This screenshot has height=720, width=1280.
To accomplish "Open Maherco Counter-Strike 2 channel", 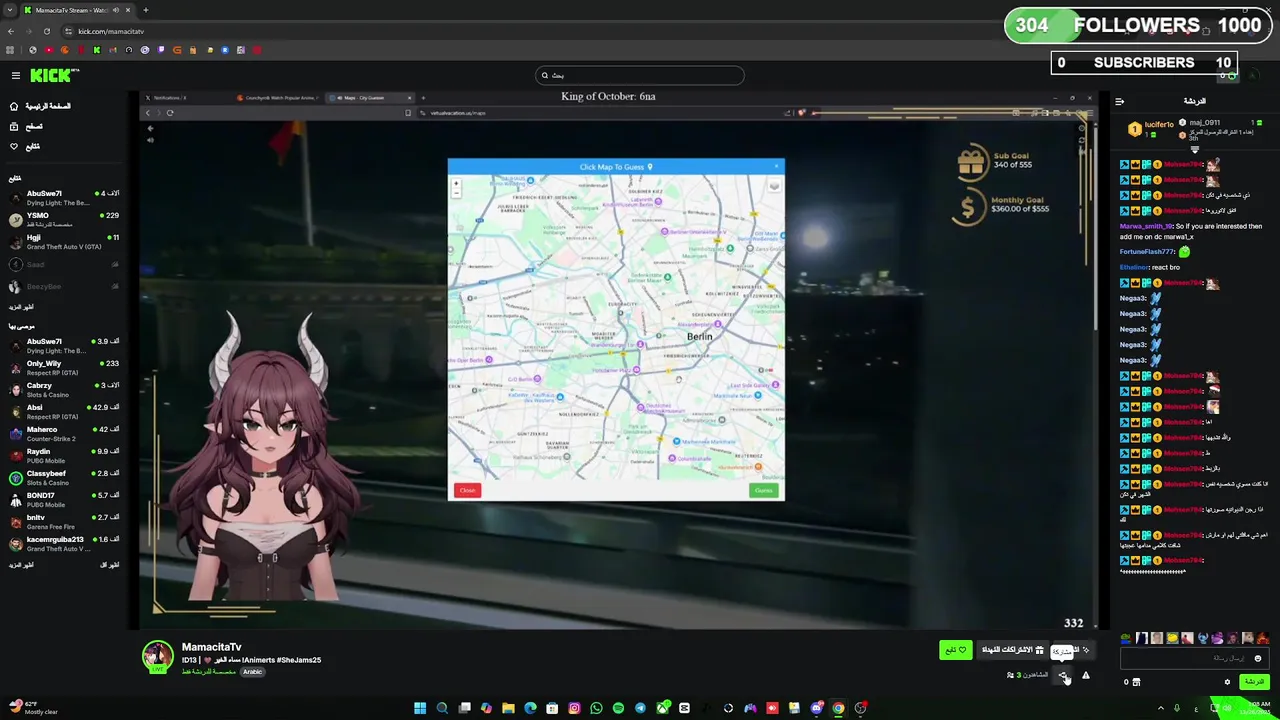I will 65,433.
